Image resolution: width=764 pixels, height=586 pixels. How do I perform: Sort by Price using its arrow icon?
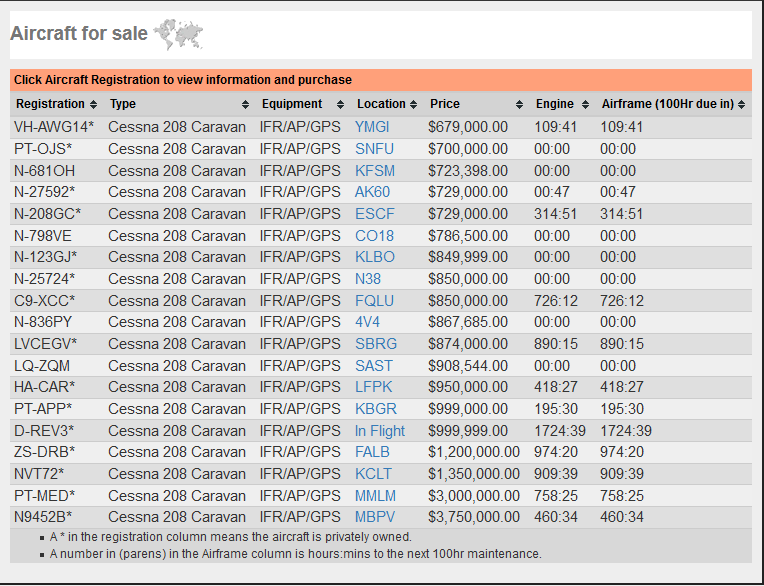[519, 104]
